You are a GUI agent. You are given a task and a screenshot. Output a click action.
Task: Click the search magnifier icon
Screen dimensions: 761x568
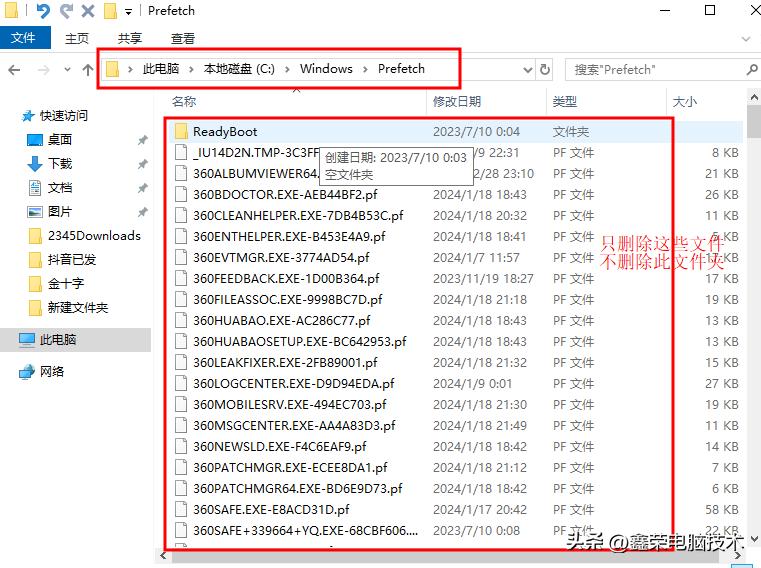752,70
